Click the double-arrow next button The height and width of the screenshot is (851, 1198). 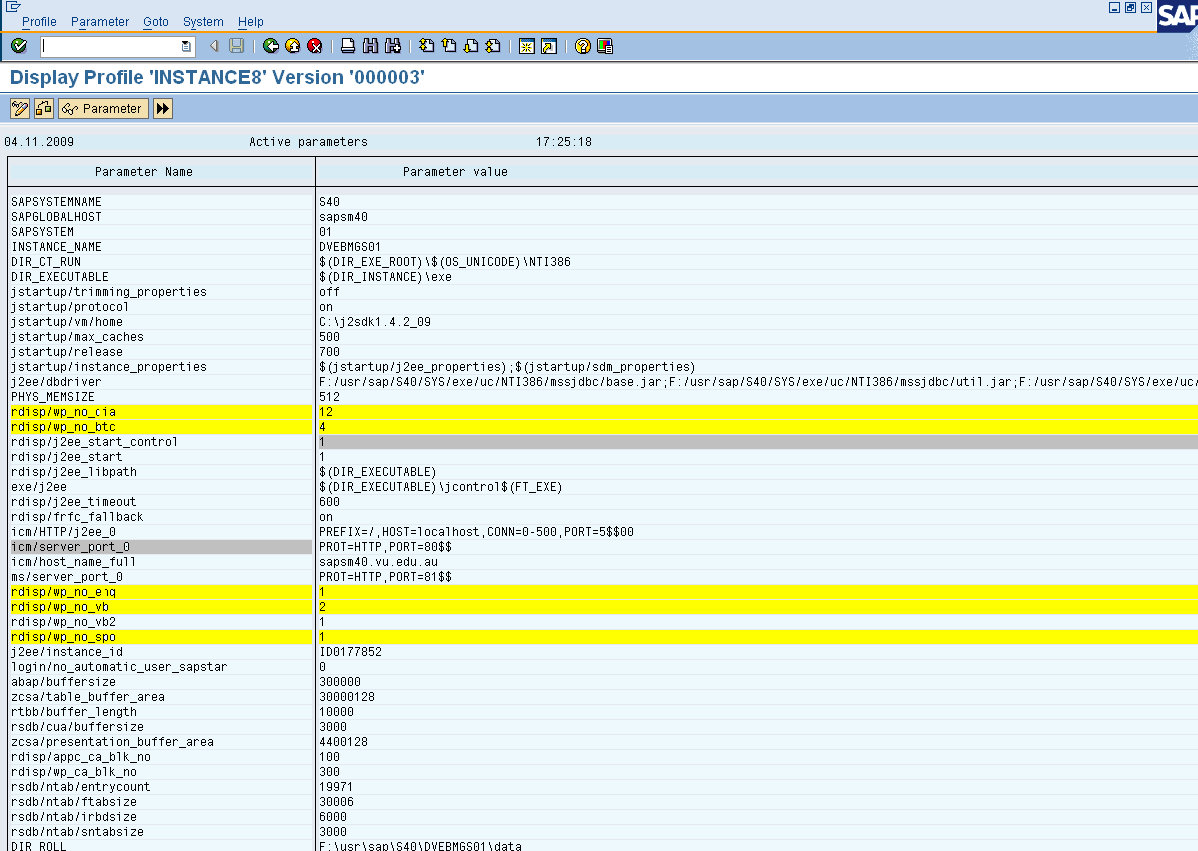point(163,108)
